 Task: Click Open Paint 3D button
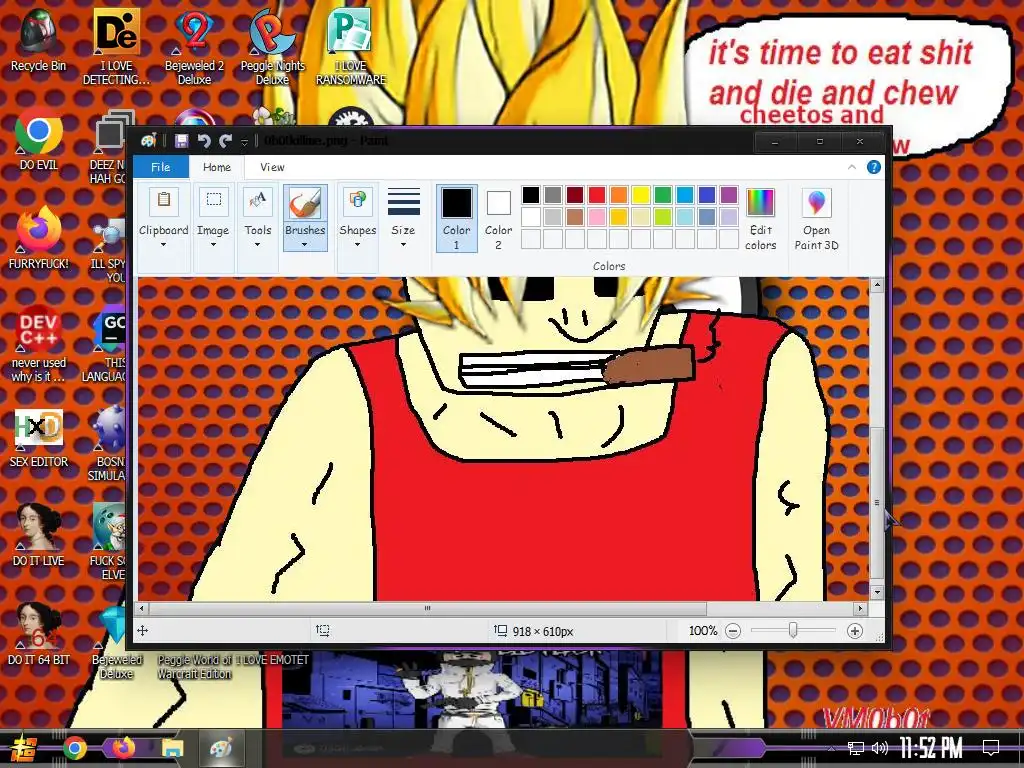(816, 219)
